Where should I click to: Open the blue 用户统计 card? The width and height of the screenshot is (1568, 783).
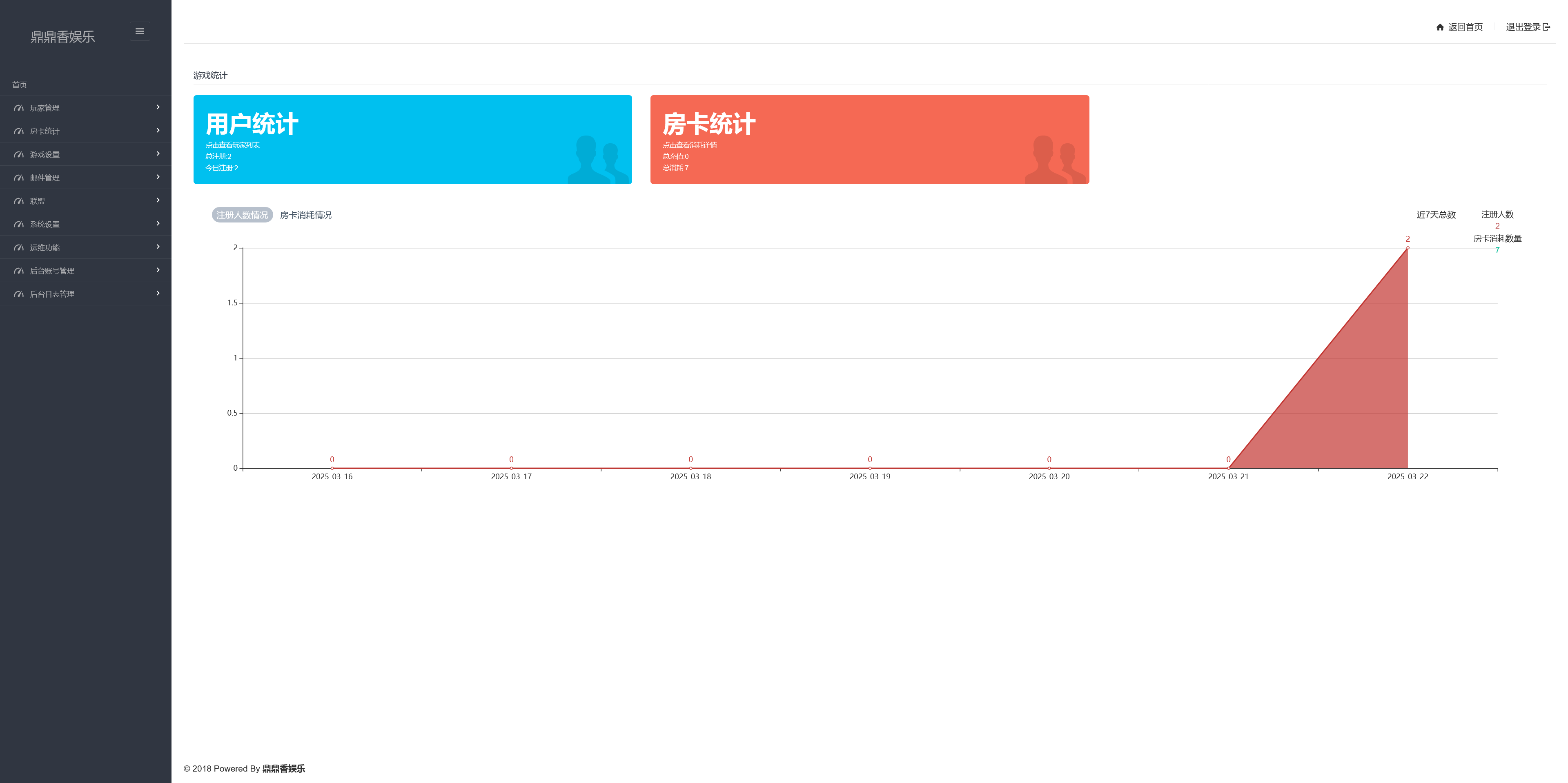point(412,139)
